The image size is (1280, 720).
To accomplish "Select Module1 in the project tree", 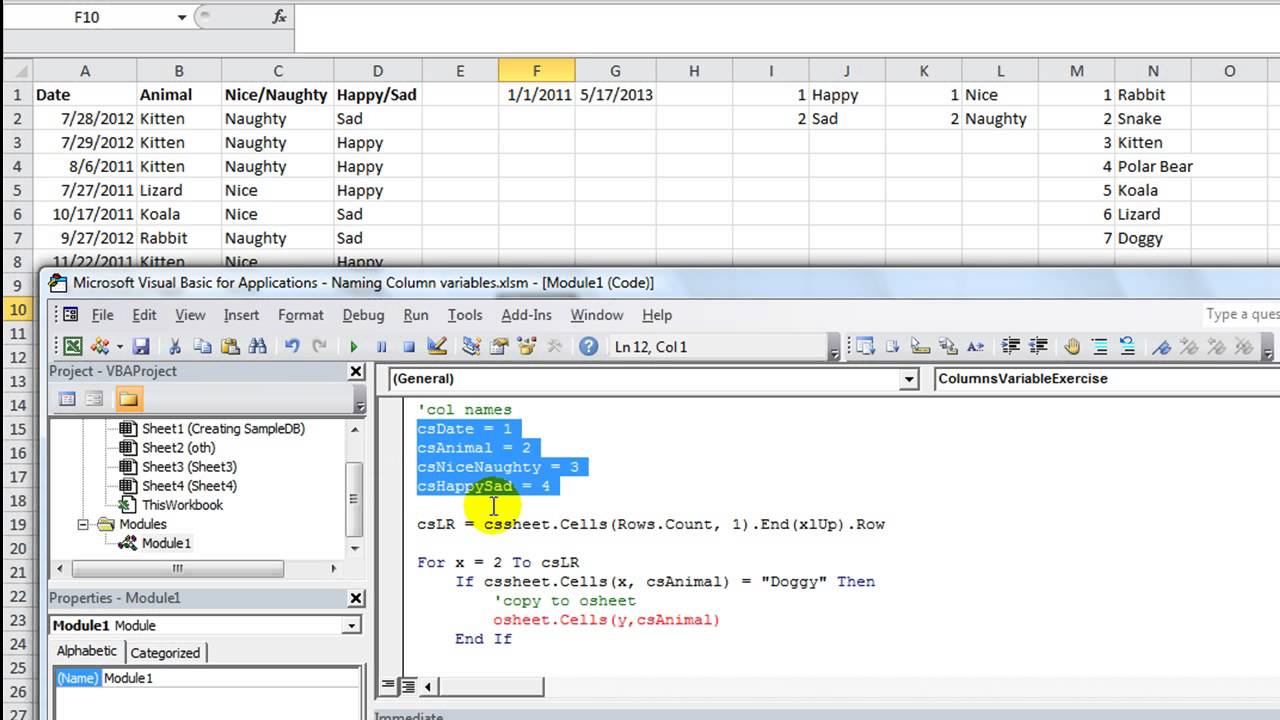I will (166, 543).
